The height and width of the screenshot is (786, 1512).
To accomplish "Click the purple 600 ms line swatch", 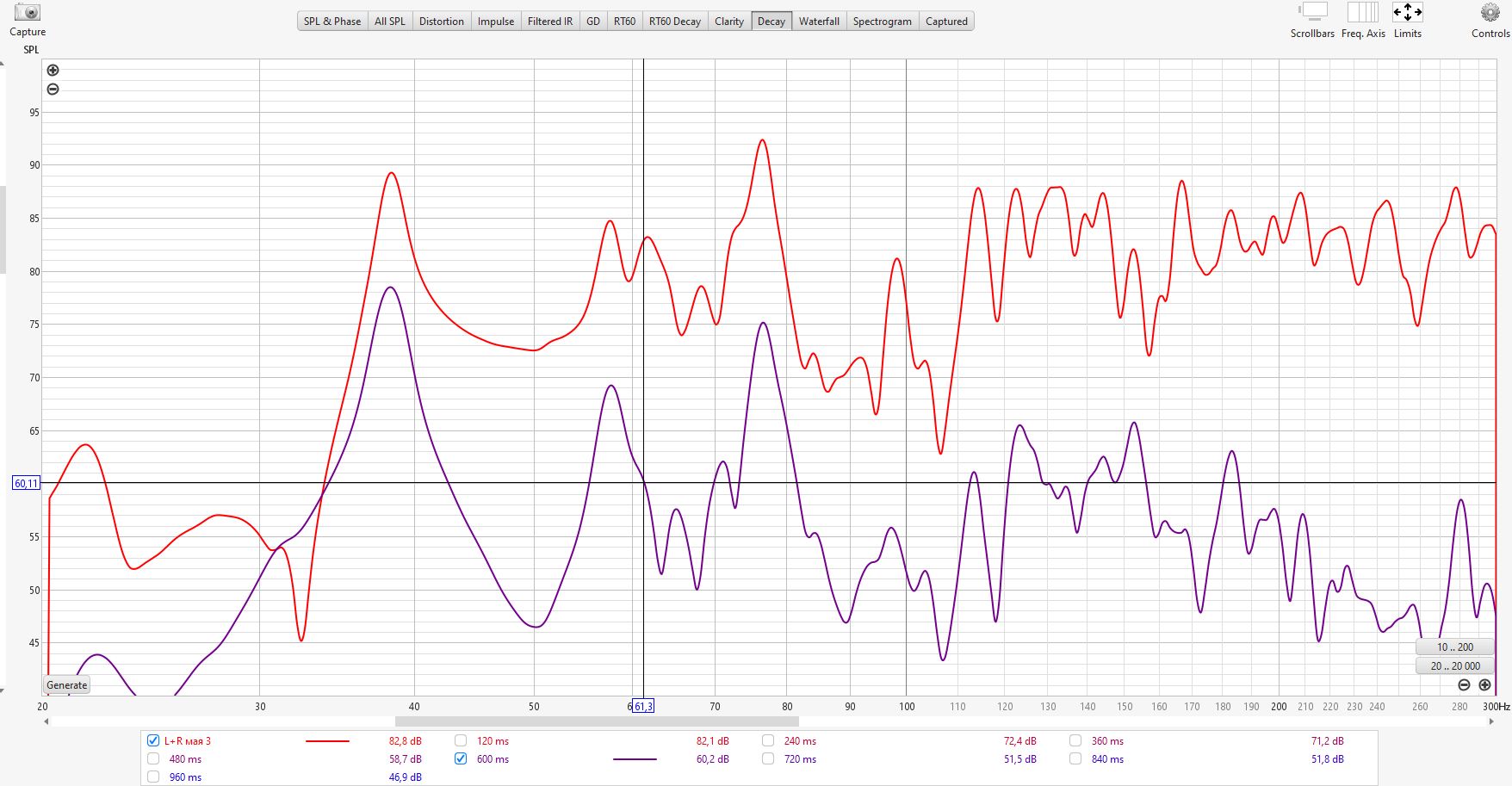I will (635, 759).
